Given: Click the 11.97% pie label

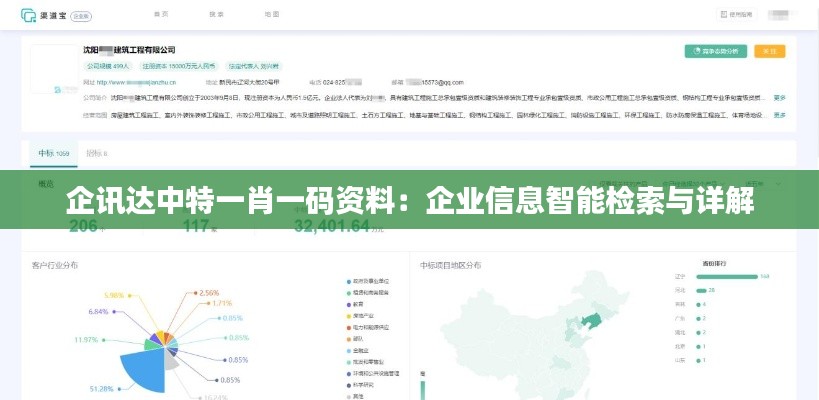Looking at the screenshot, I should (x=86, y=340).
